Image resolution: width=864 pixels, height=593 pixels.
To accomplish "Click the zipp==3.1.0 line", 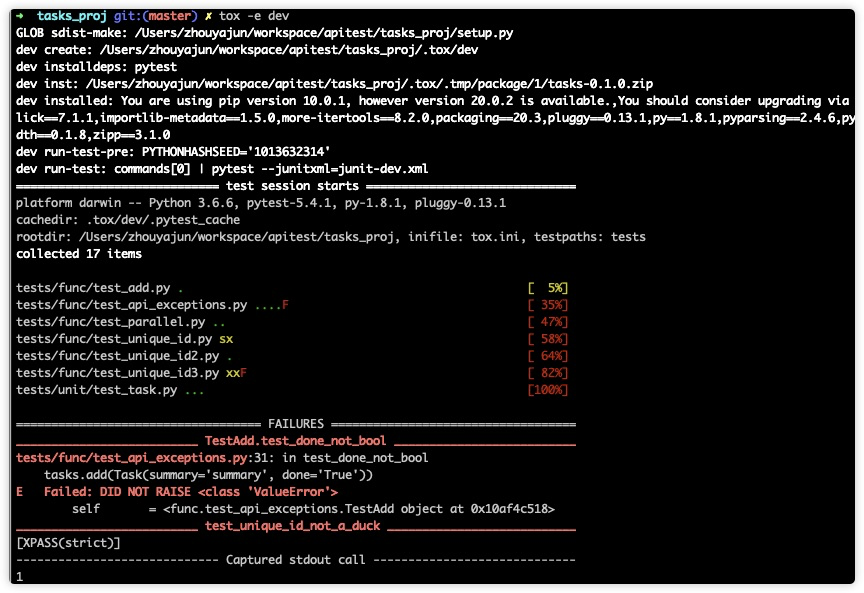I will (x=93, y=135).
